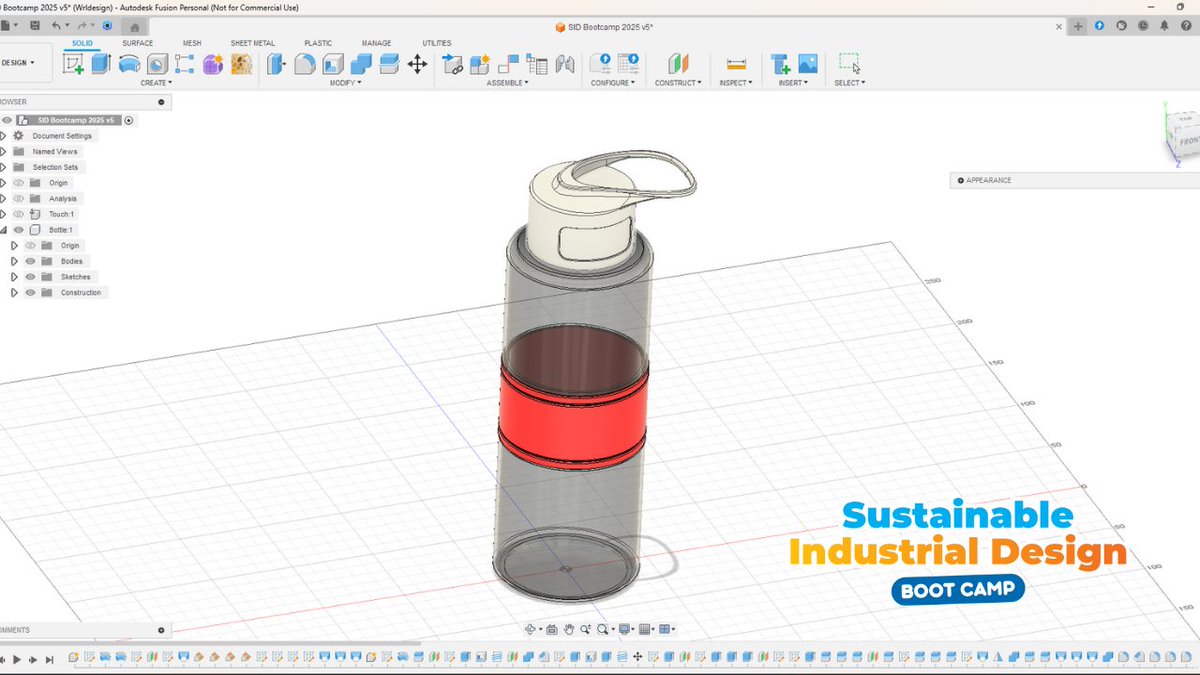Select the Fillet tool in the Modify section
Viewport: 1200px width, 675px height.
(x=305, y=63)
